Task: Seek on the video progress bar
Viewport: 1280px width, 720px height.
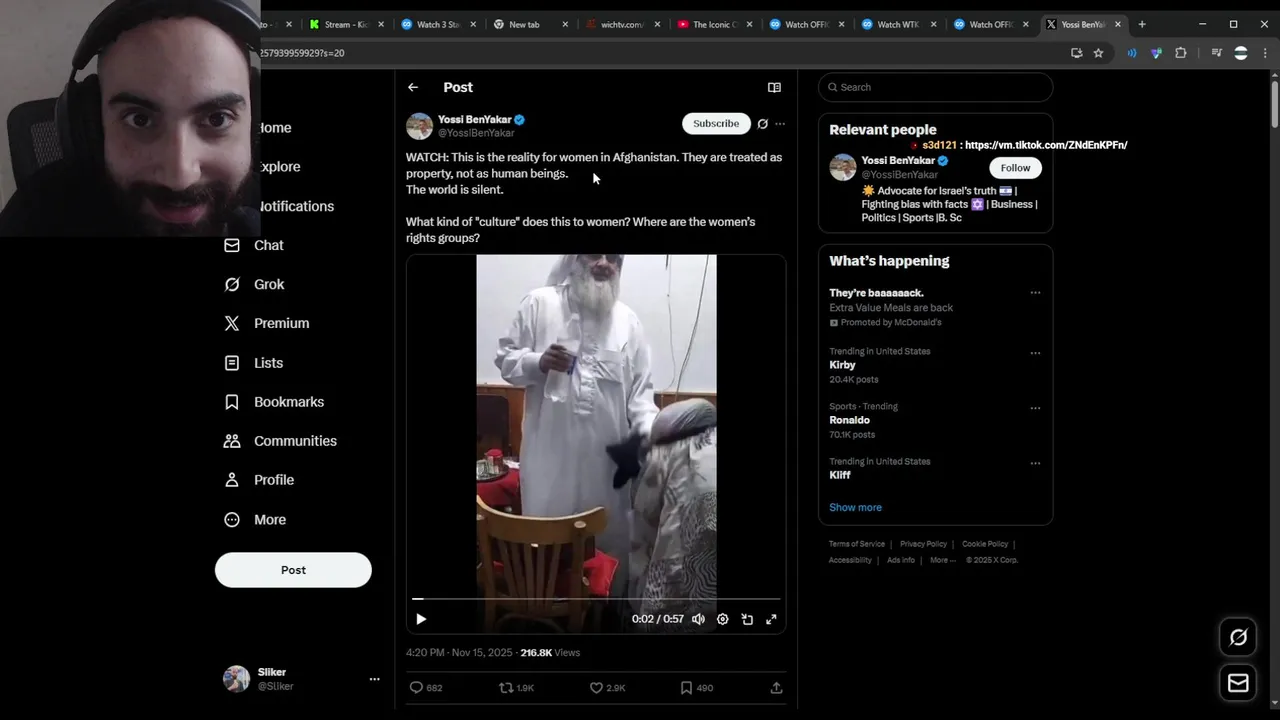Action: [596, 599]
